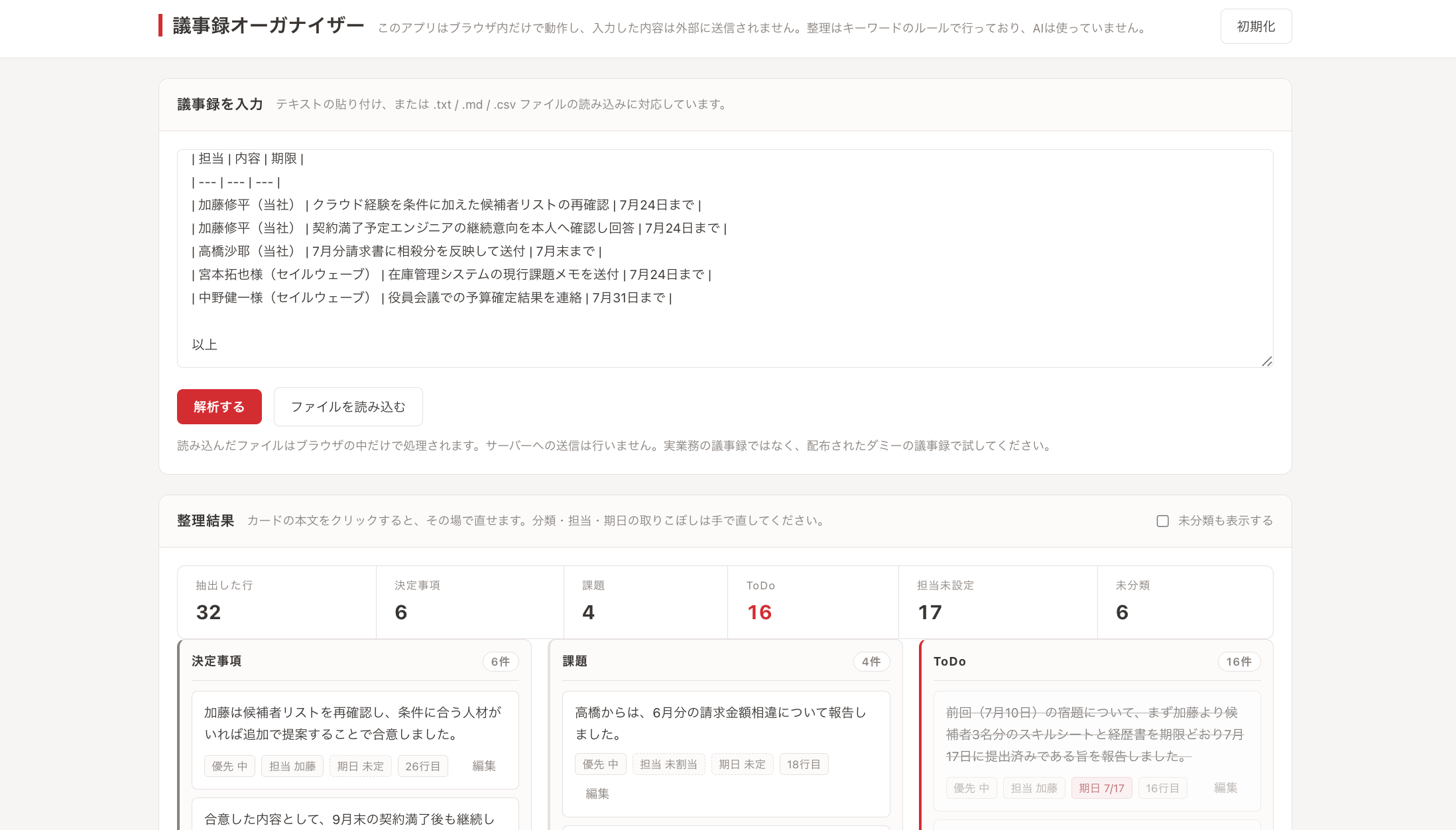
Task: Click the 6件 count badge in 決定事項
Action: click(501, 662)
